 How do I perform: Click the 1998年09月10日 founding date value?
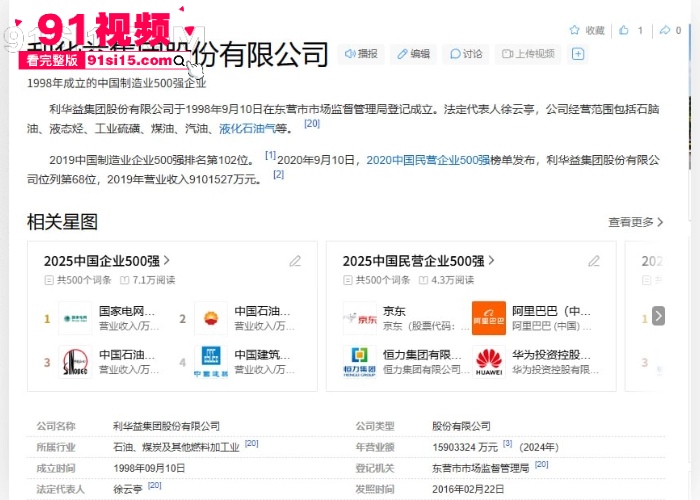tap(149, 468)
